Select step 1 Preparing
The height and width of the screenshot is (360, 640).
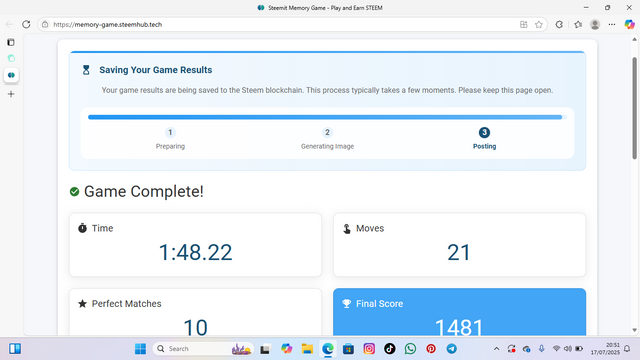coord(170,138)
